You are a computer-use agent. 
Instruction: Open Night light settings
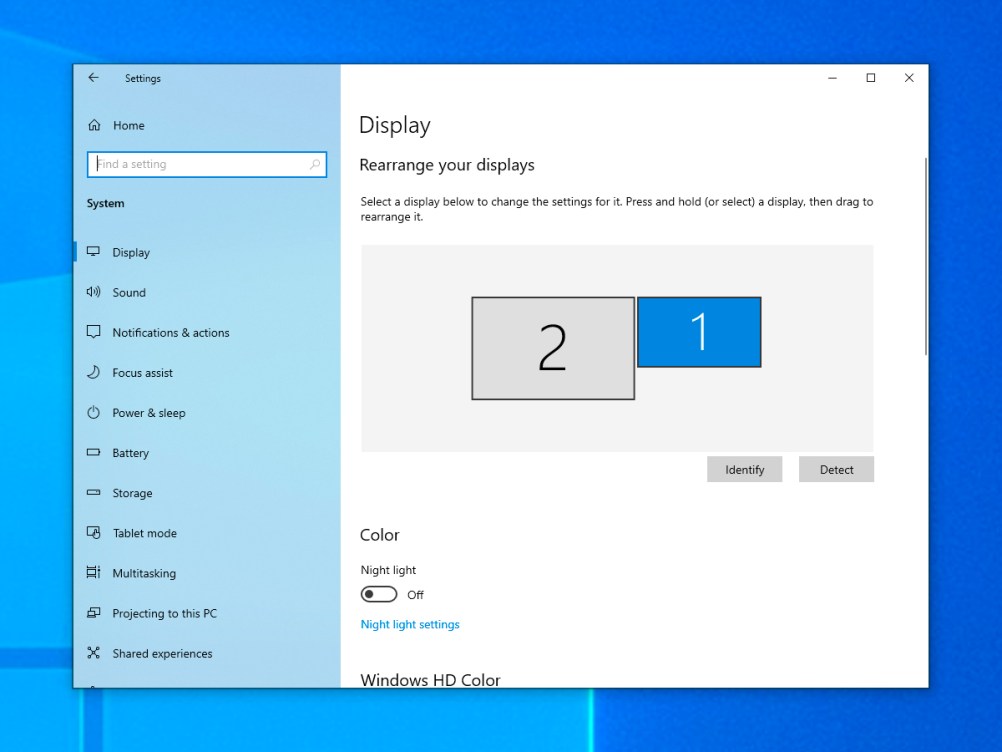coord(410,624)
